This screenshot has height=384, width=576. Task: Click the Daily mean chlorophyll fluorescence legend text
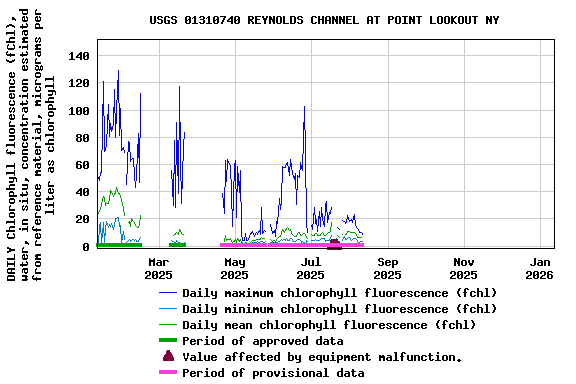329,325
